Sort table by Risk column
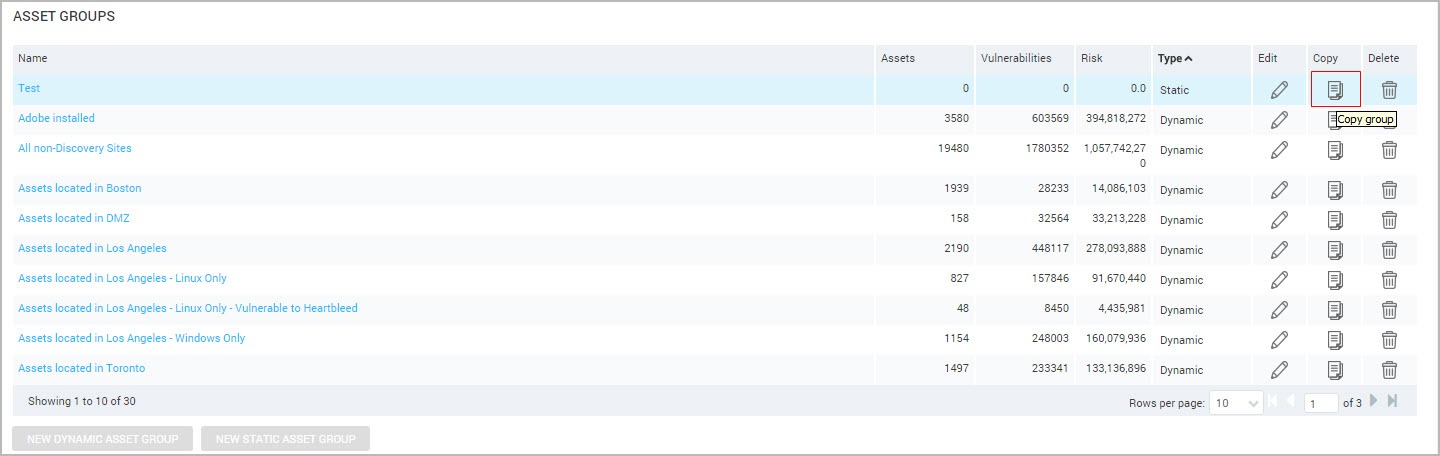 pos(1092,58)
